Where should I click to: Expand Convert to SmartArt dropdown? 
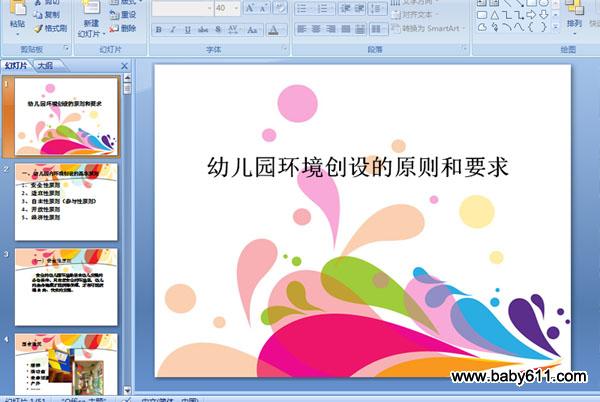(463, 28)
